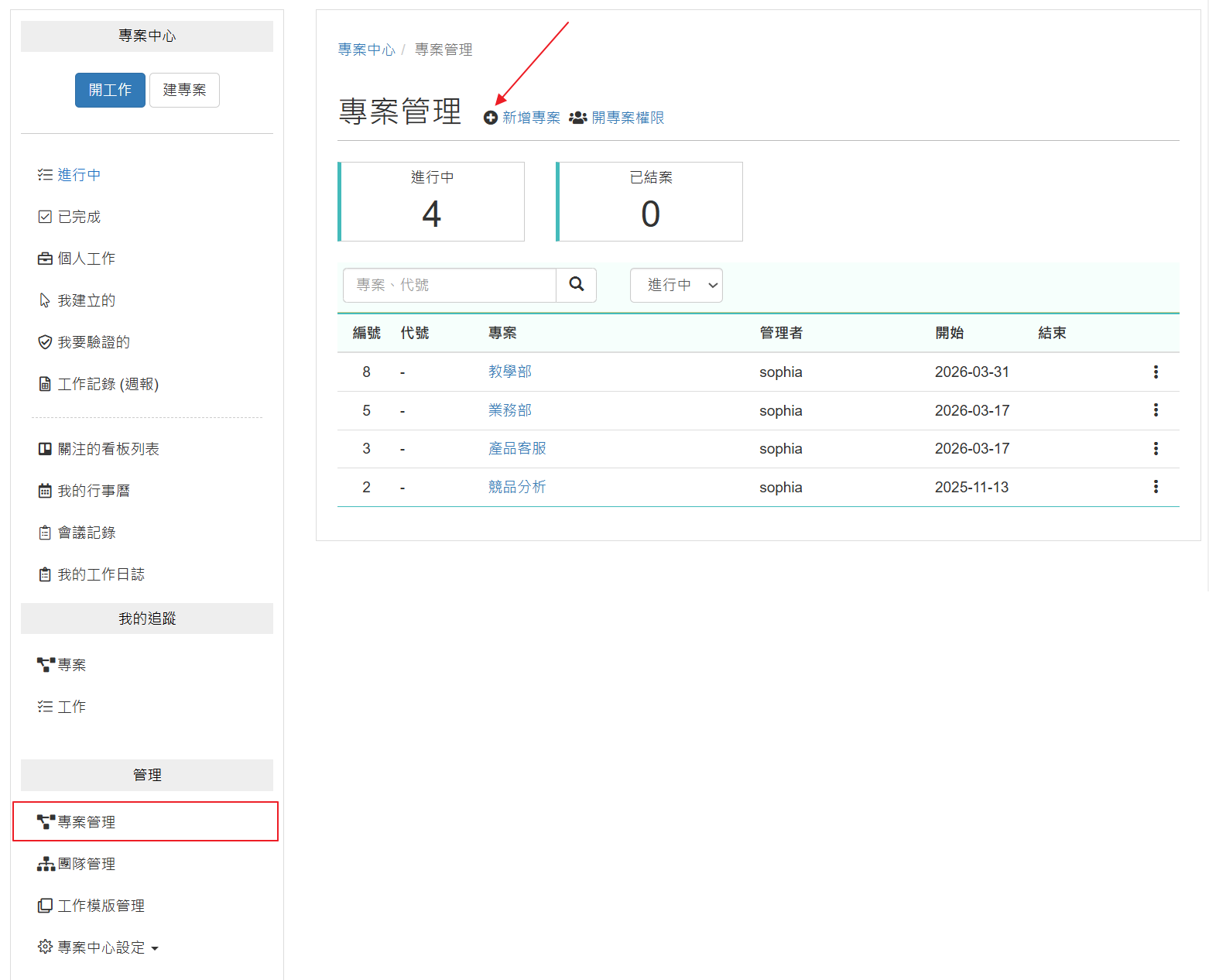This screenshot has width=1209, height=980.
Task: Click the people icon beside 開專案權限
Action: tap(578, 118)
